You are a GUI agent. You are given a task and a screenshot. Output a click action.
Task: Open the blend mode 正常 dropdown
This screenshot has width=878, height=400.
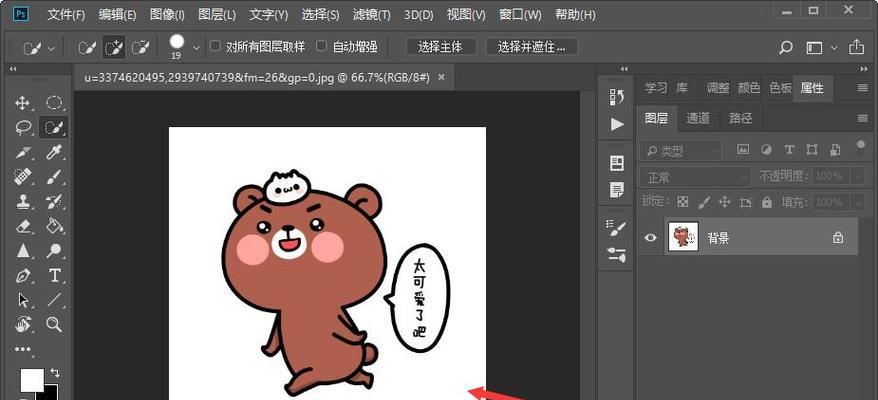[694, 178]
